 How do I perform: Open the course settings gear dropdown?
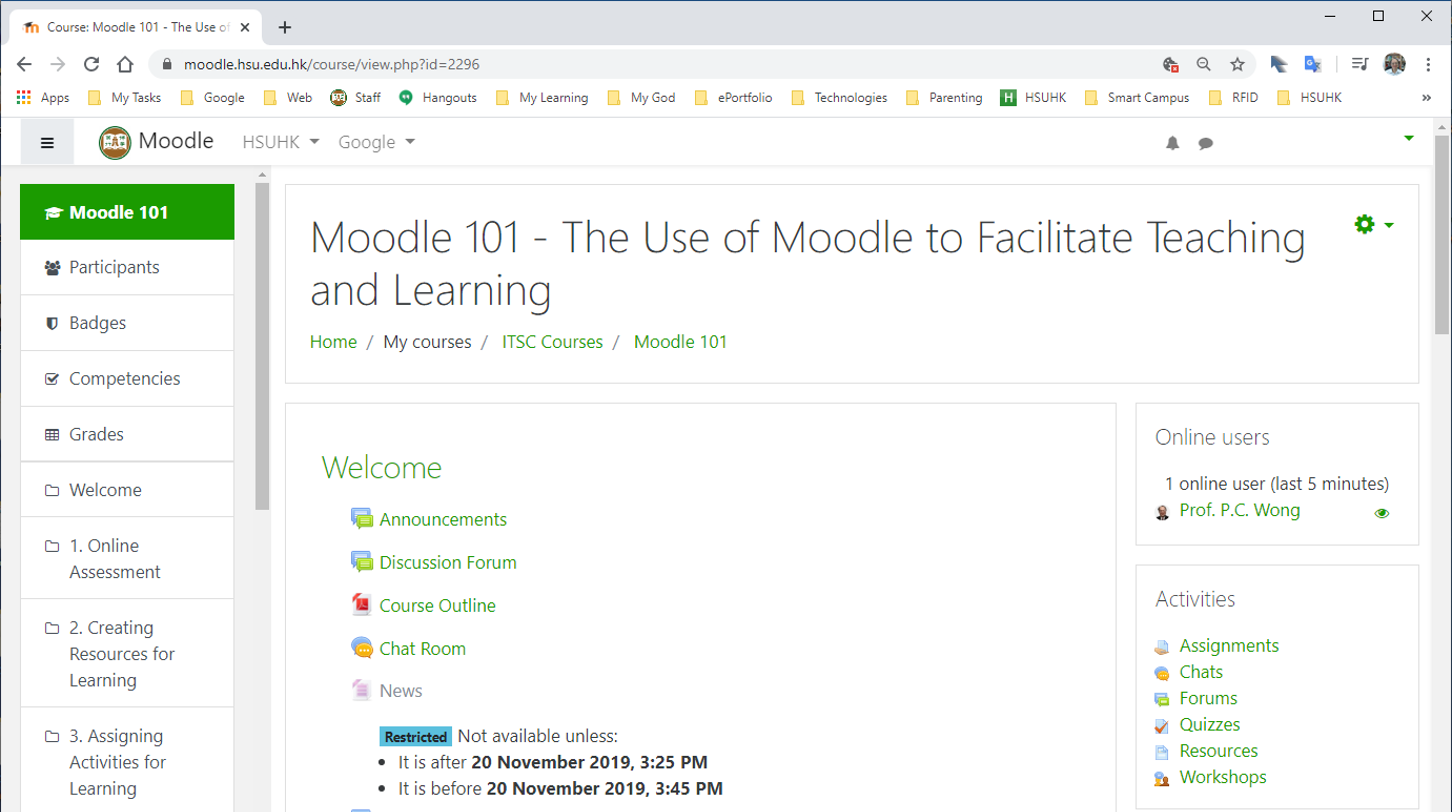click(1362, 224)
